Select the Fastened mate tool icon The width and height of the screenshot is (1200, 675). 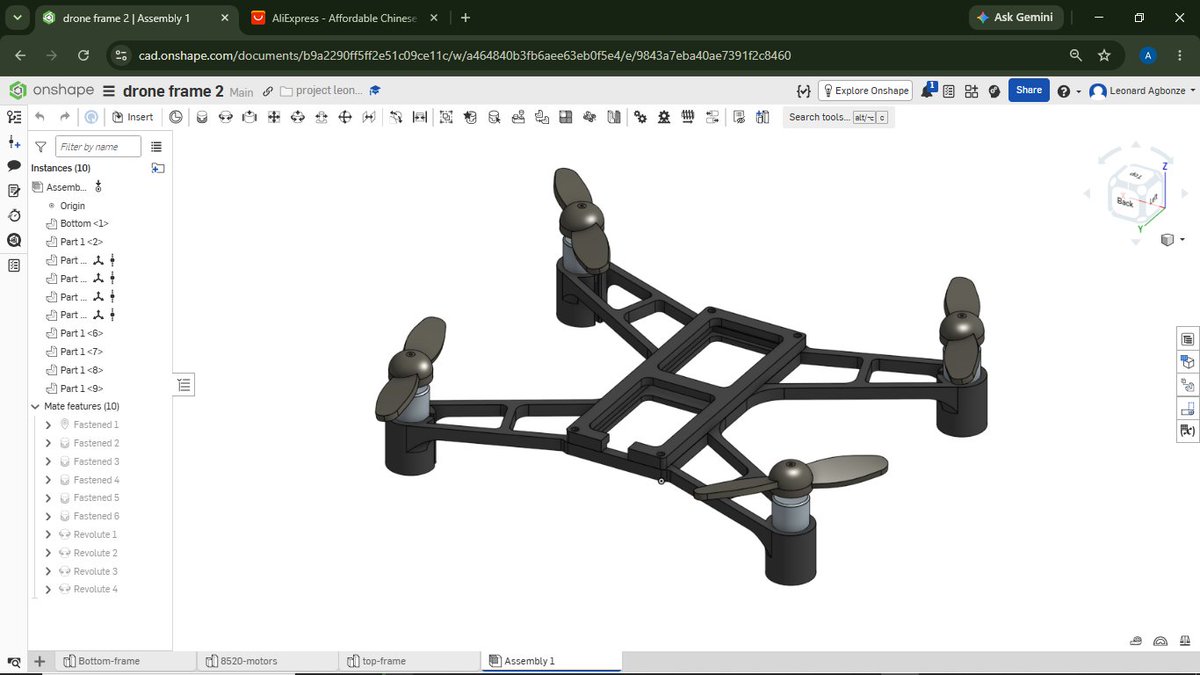200,117
